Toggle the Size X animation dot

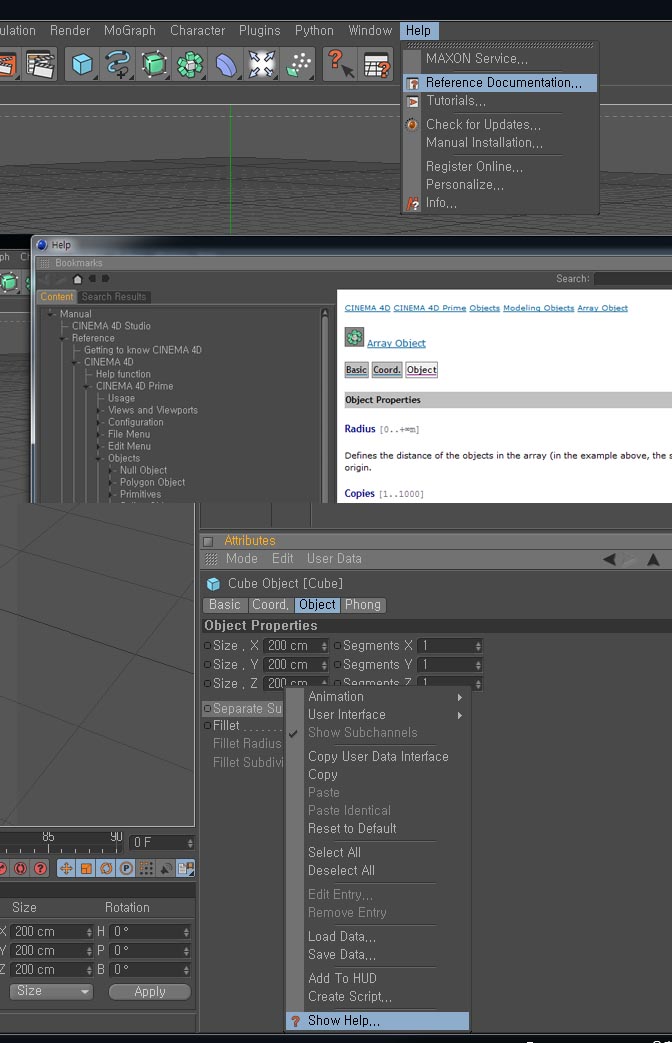[x=207, y=645]
